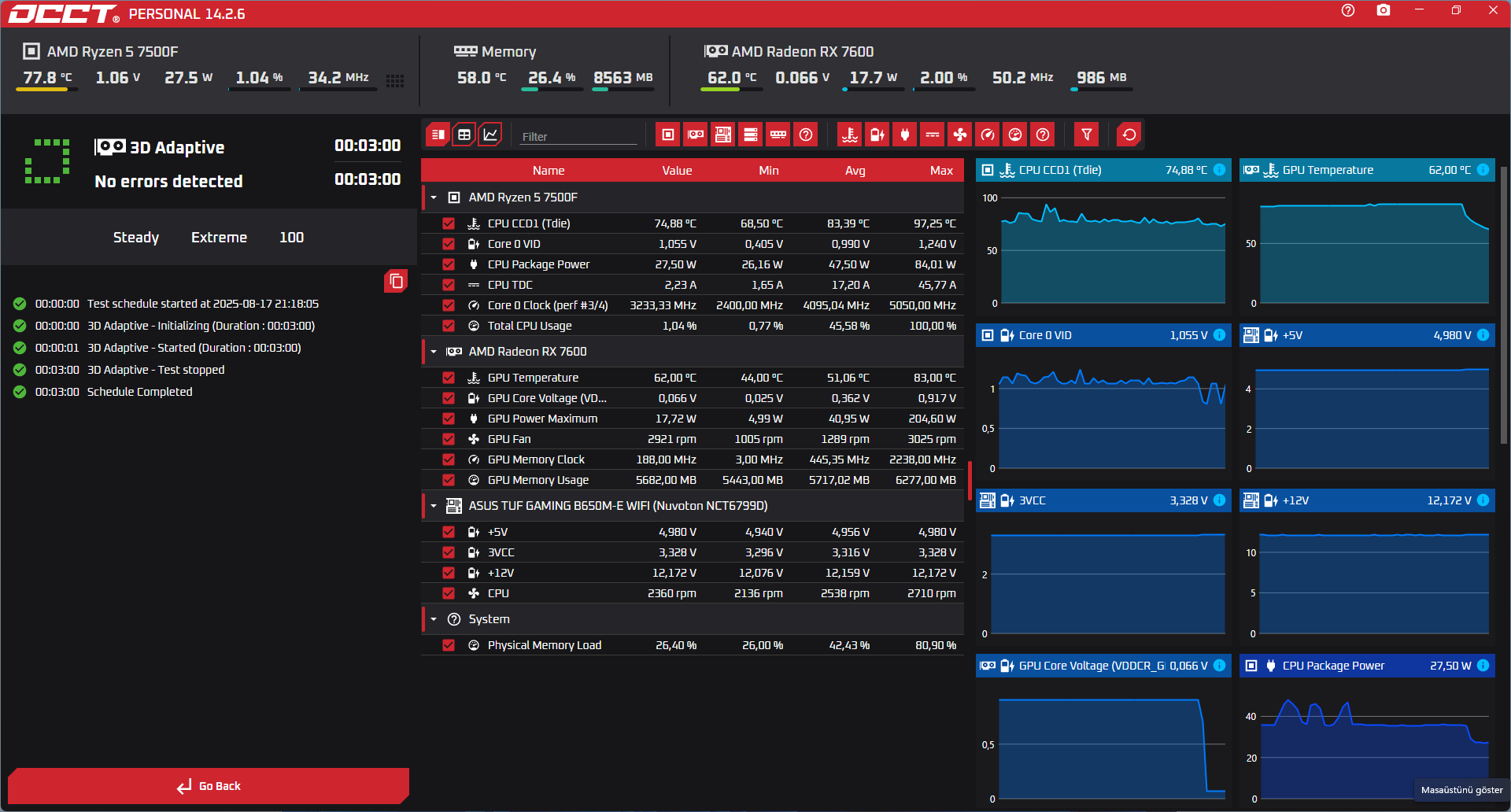
Task: Toggle the clock frequency sensor filter icon
Action: 988,135
